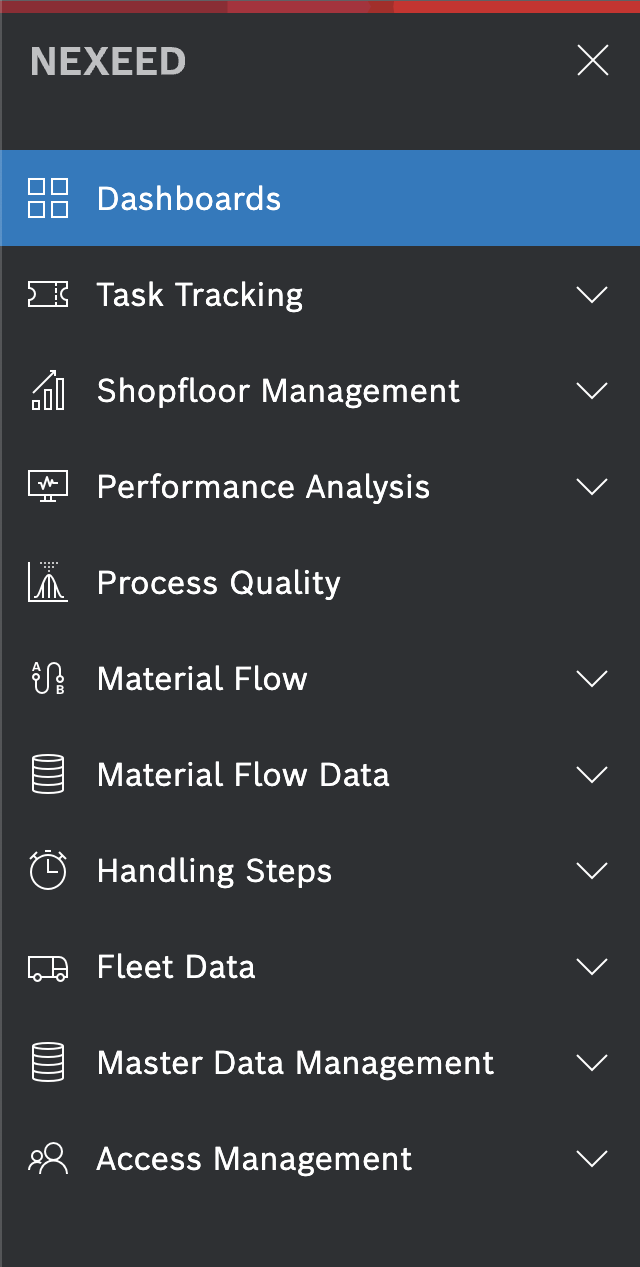Select the Shopfloor Management chart icon
Screen dimensions: 640x1267
48,390
